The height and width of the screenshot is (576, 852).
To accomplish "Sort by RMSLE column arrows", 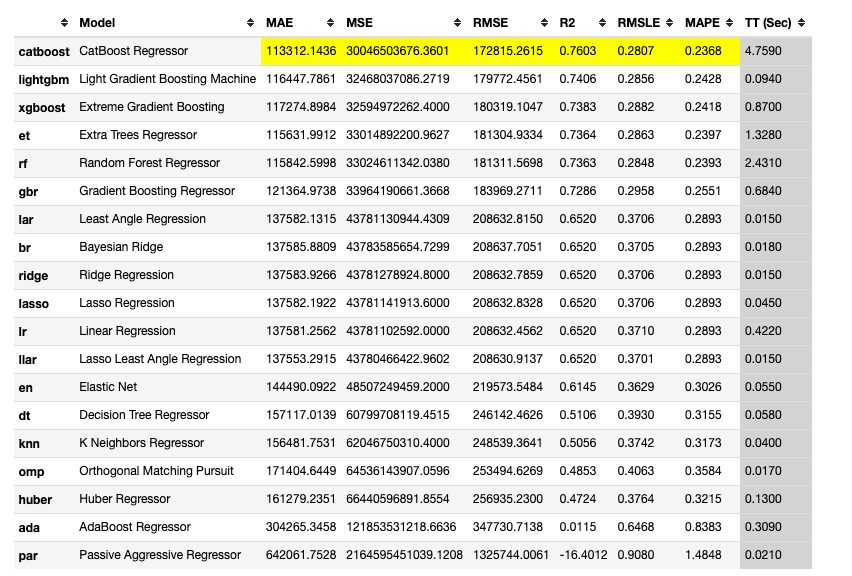I will point(669,23).
